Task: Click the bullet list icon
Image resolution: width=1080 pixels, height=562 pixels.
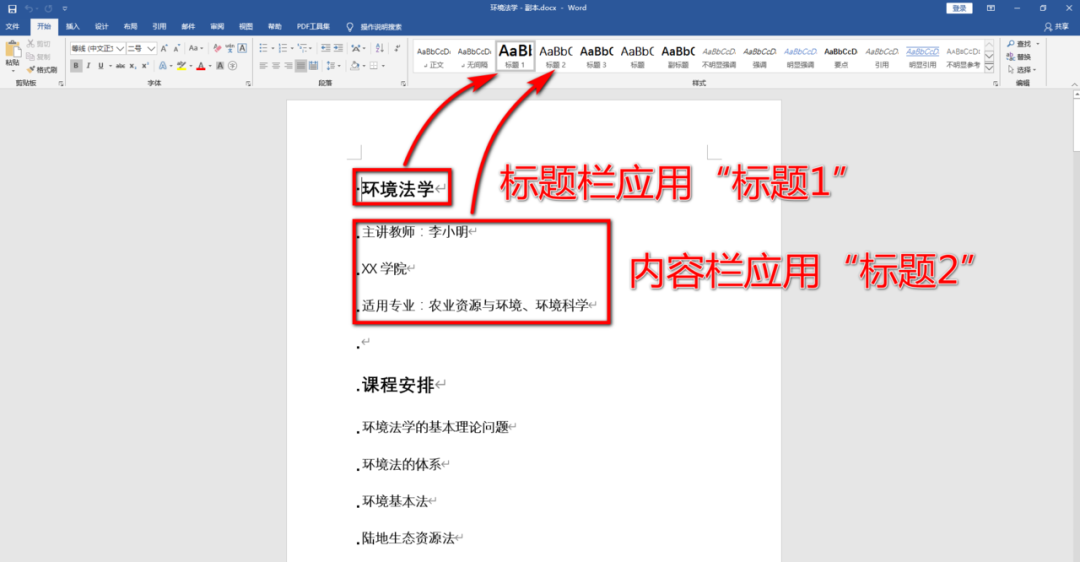Action: [x=263, y=48]
